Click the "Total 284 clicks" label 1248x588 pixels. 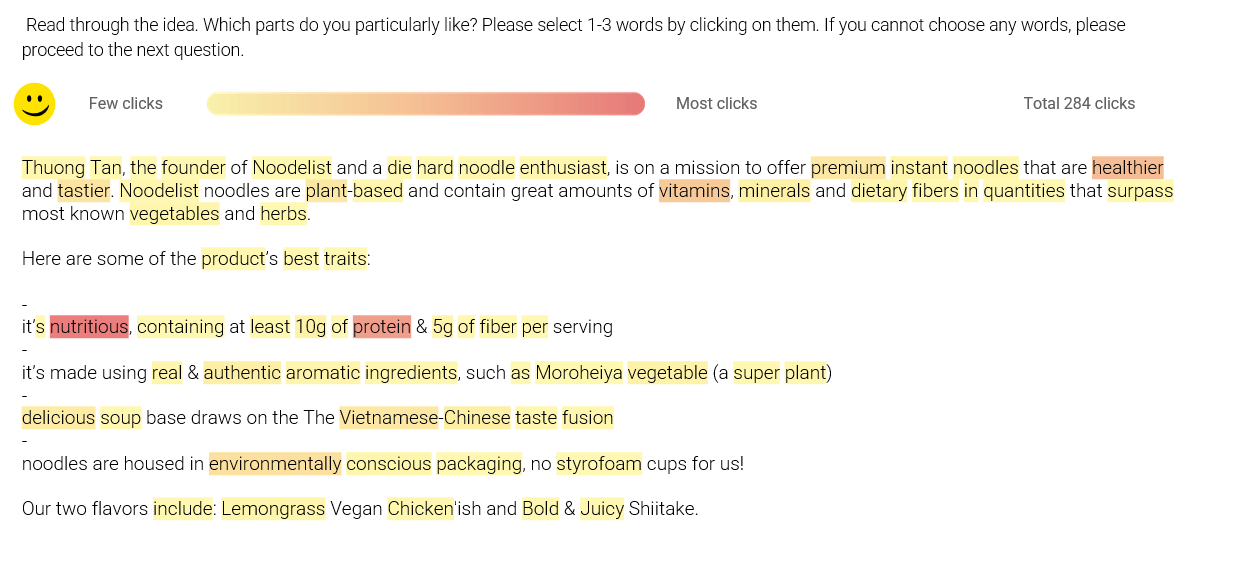(x=1079, y=104)
